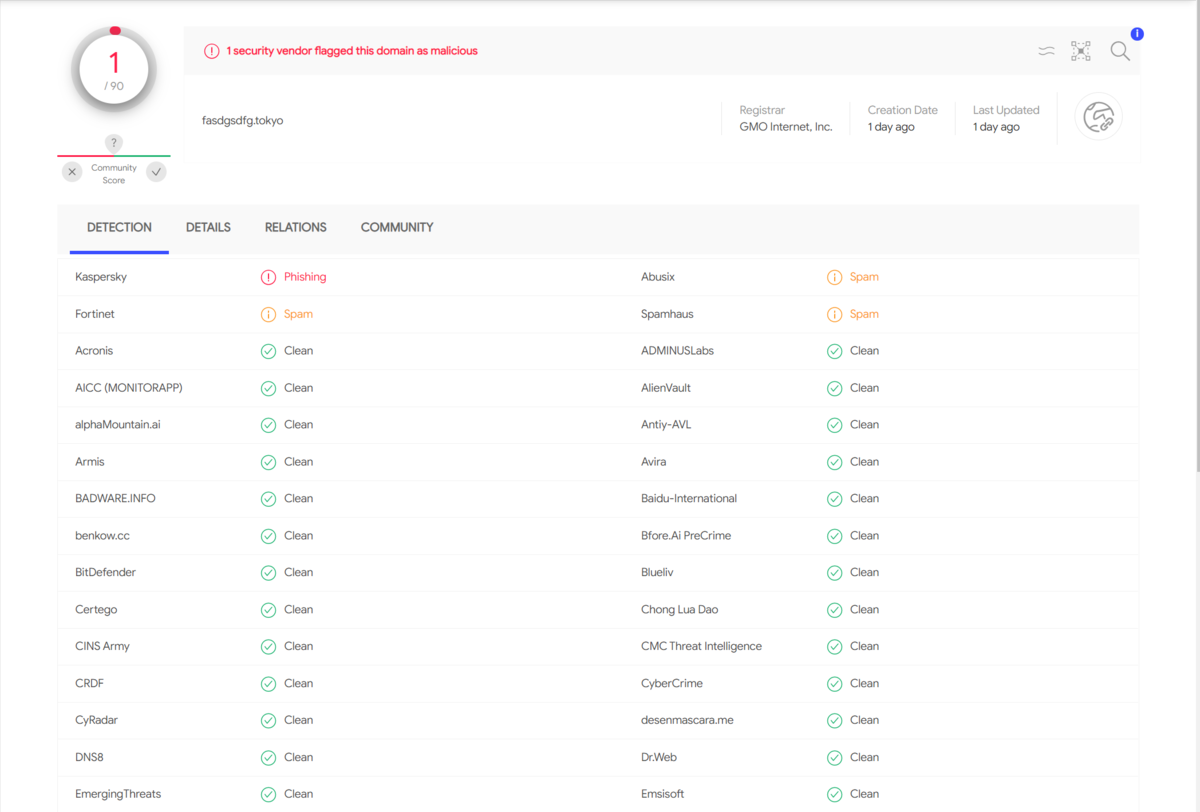Switch to the DETAILS tab
The height and width of the screenshot is (812, 1200).
pyautogui.click(x=208, y=228)
